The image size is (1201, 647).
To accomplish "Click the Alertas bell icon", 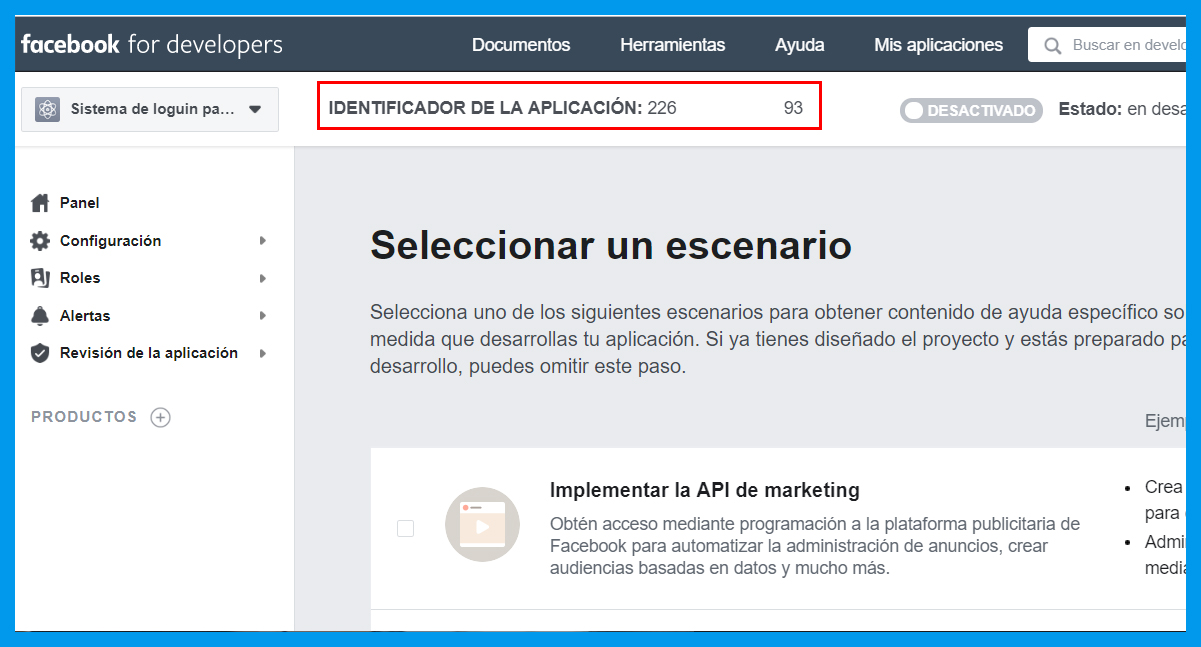I will tap(40, 316).
